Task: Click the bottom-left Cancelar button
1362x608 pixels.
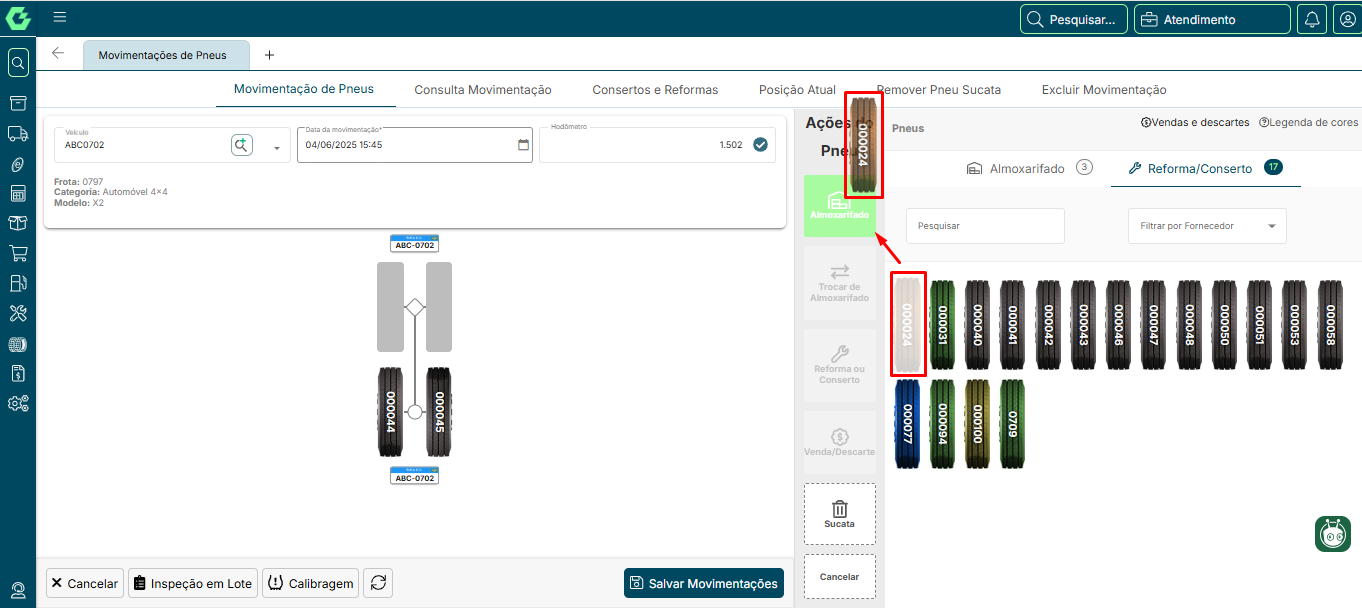Action: click(85, 583)
